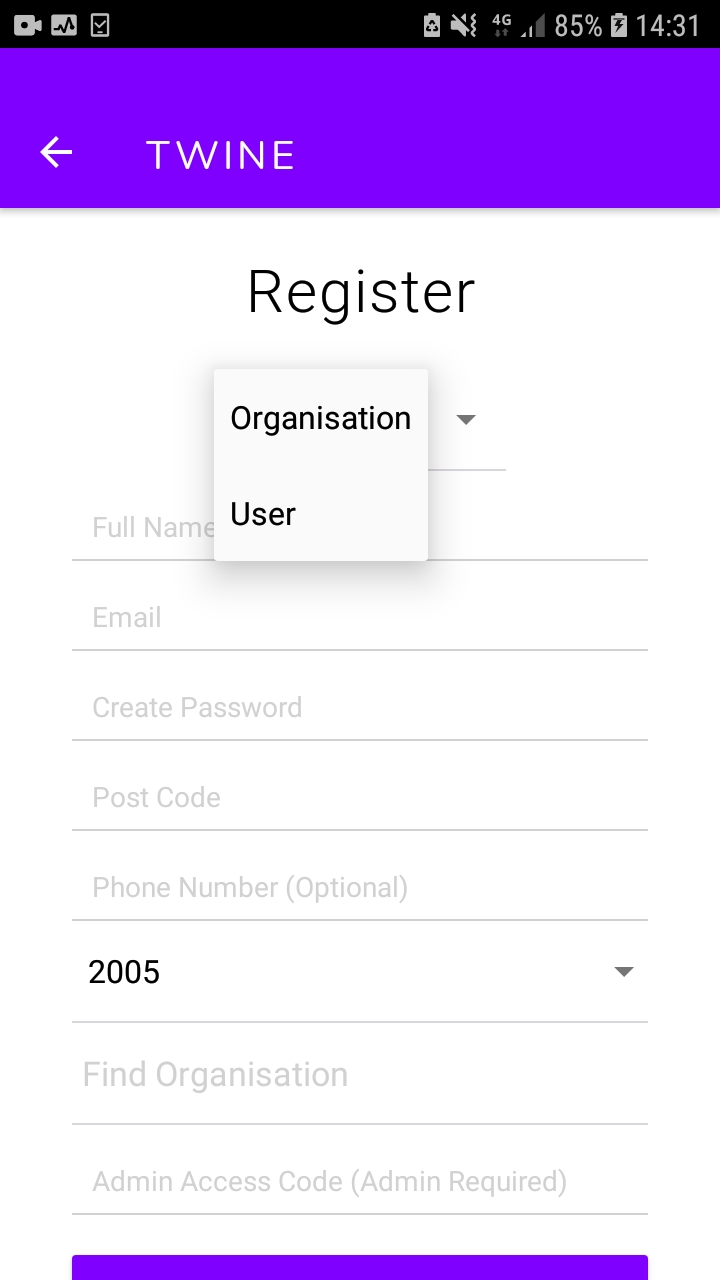Expand year selector arrow beside 2005
The height and width of the screenshot is (1280, 720).
624,972
